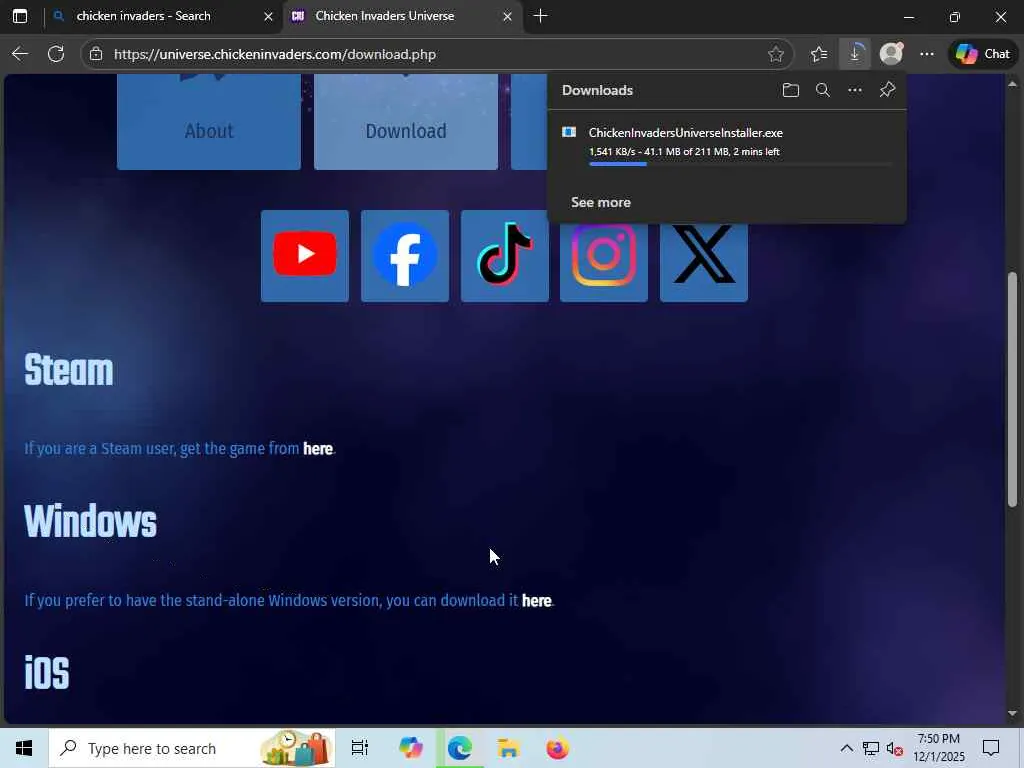Open the network tray icon

(871, 748)
